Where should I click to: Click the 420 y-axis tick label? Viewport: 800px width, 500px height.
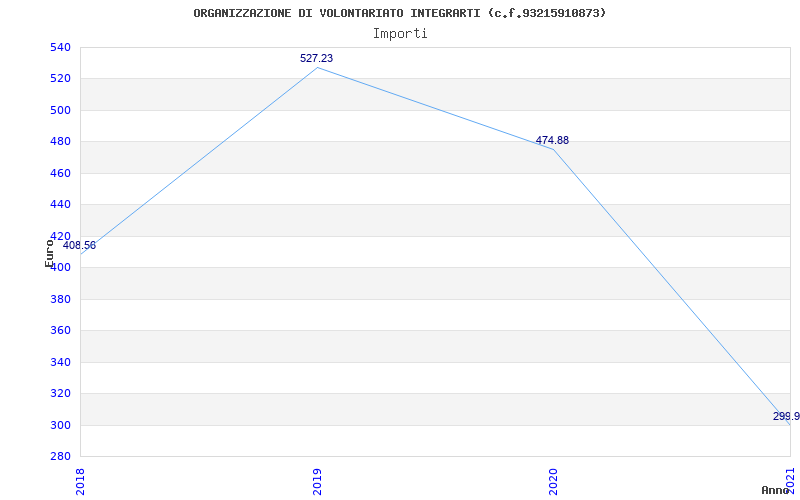(60, 236)
